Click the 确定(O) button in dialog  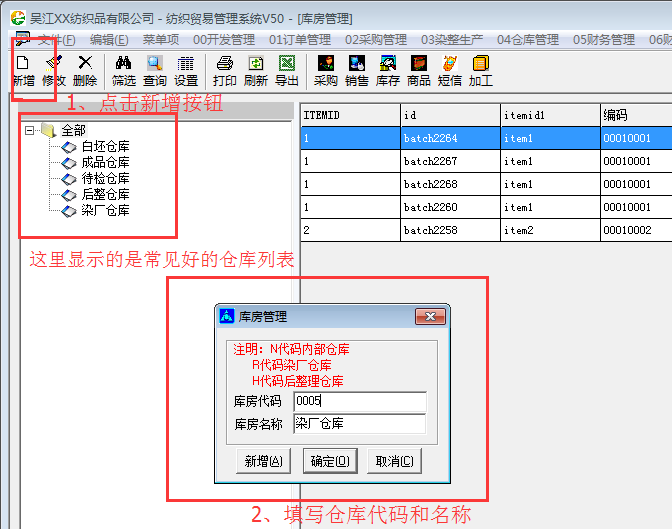pos(330,461)
